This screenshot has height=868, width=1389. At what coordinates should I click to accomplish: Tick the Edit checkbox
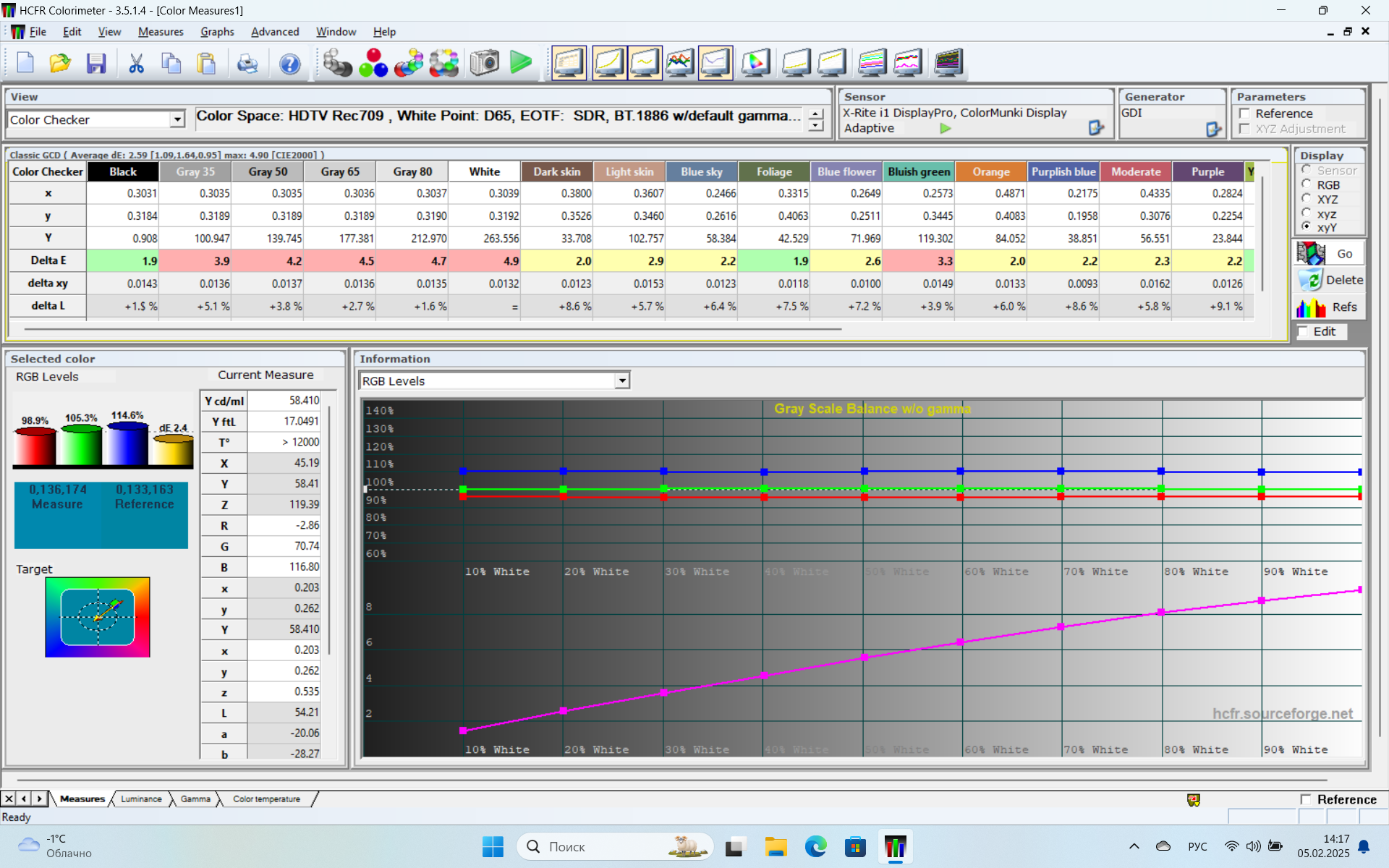pos(1303,331)
